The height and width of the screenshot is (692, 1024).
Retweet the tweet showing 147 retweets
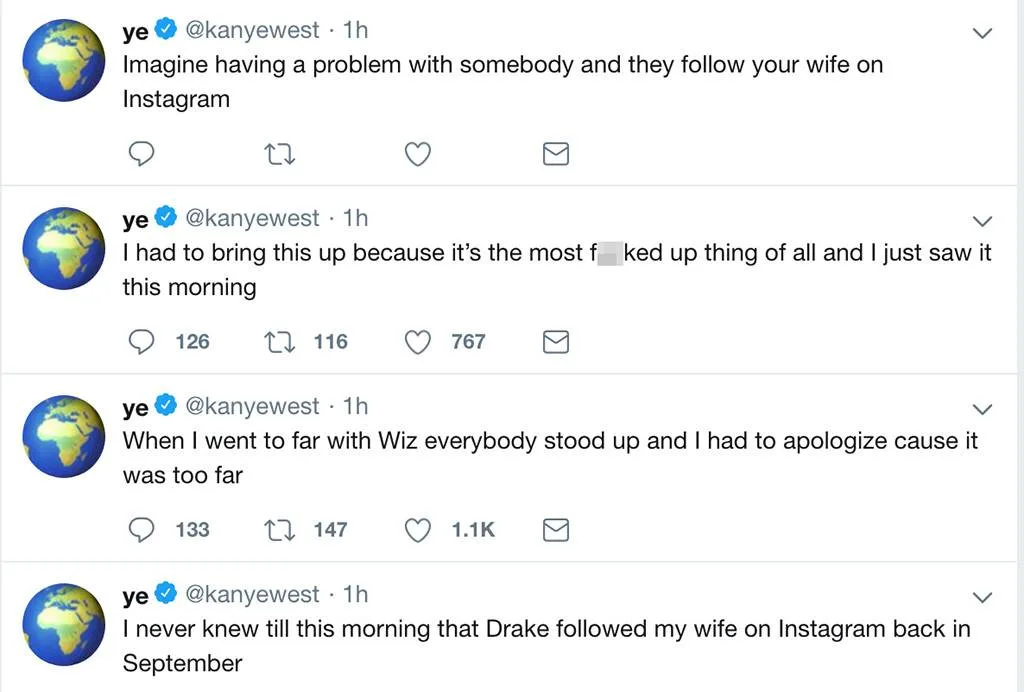click(x=275, y=530)
